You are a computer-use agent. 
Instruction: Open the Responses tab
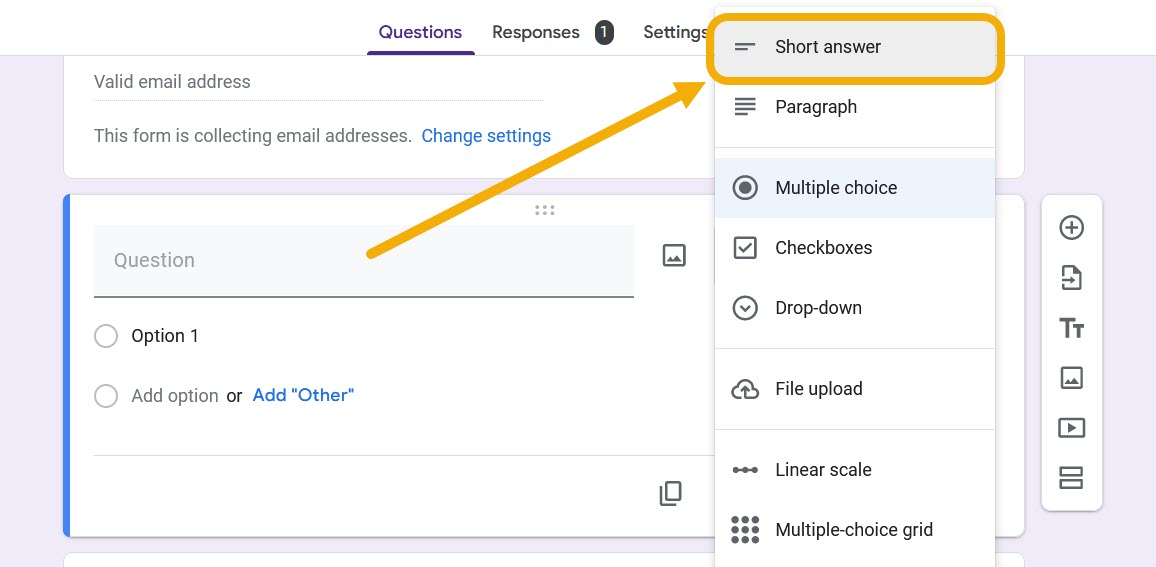536,32
